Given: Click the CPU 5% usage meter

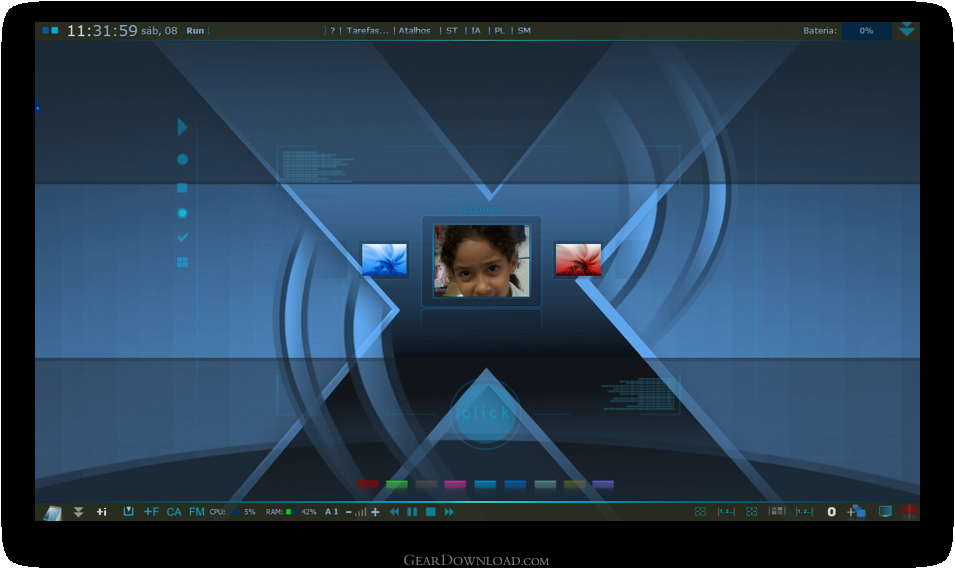Looking at the screenshot, I should coord(233,512).
